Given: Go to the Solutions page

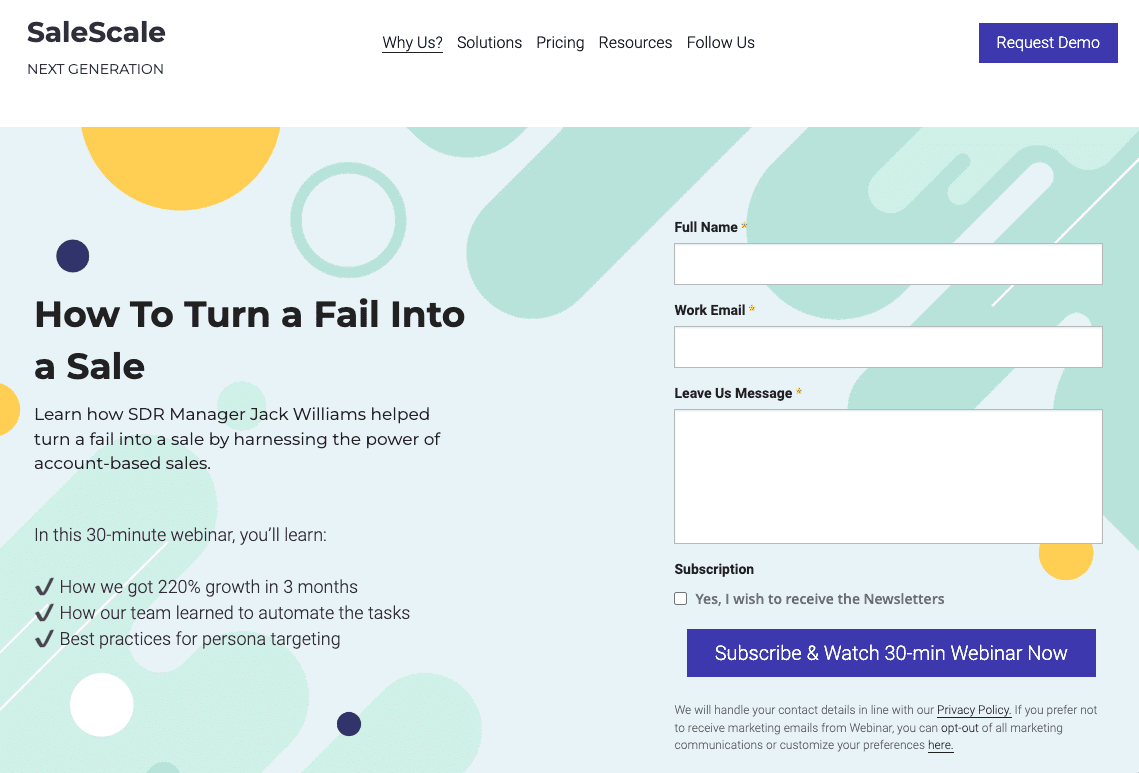Looking at the screenshot, I should pyautogui.click(x=489, y=43).
